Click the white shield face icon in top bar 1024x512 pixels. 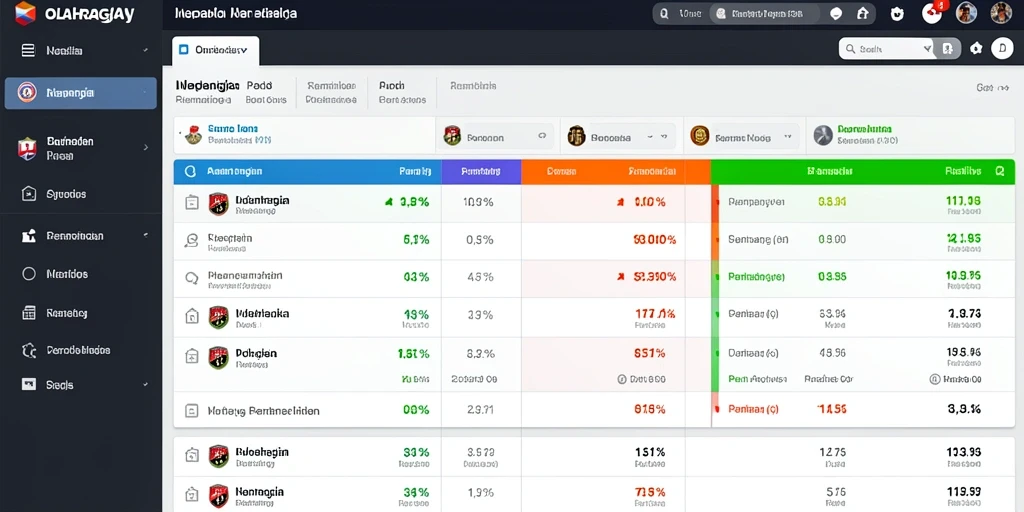pos(897,13)
